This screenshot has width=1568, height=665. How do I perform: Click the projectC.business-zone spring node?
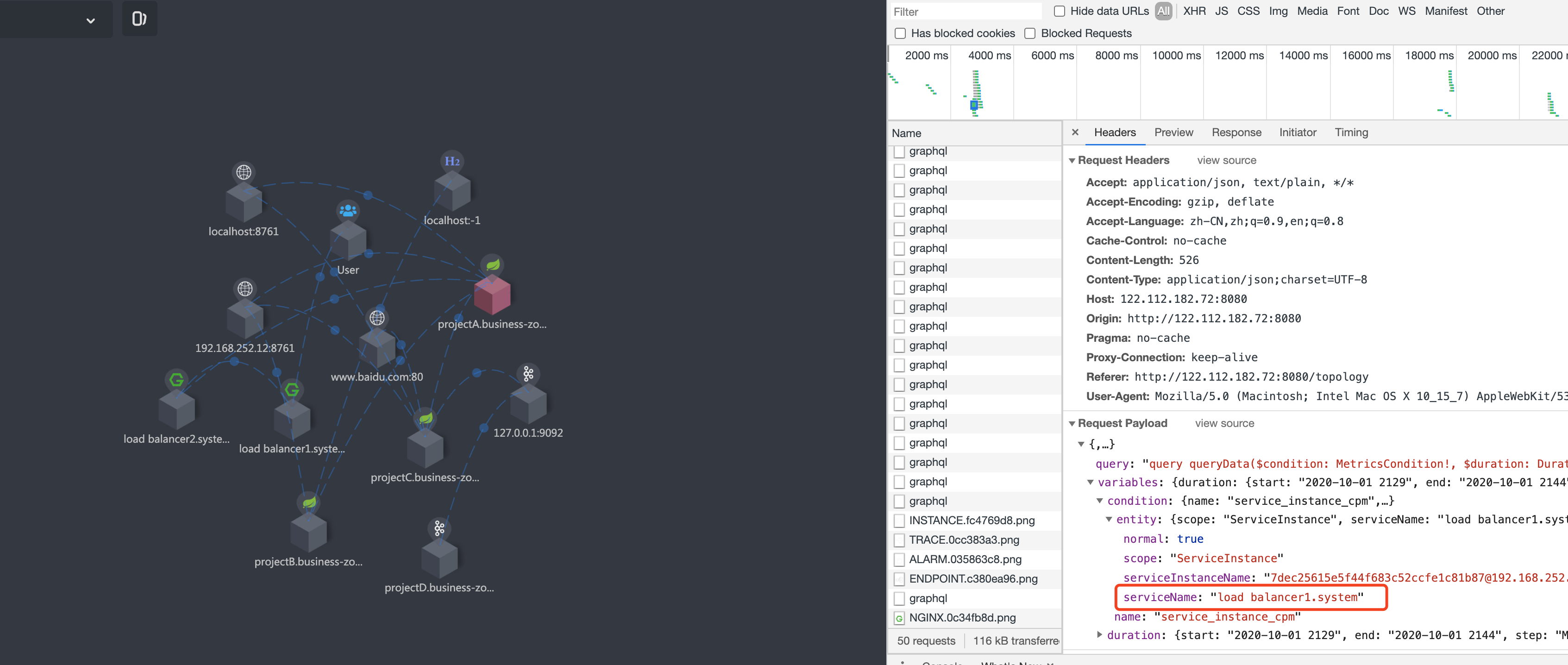(x=426, y=448)
